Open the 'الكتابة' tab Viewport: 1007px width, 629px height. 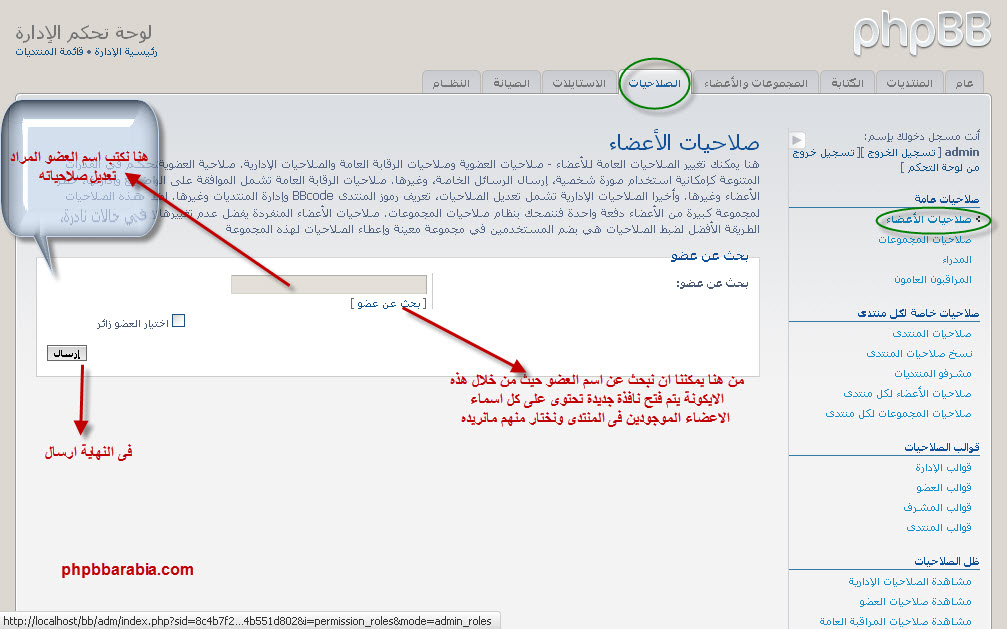click(848, 83)
